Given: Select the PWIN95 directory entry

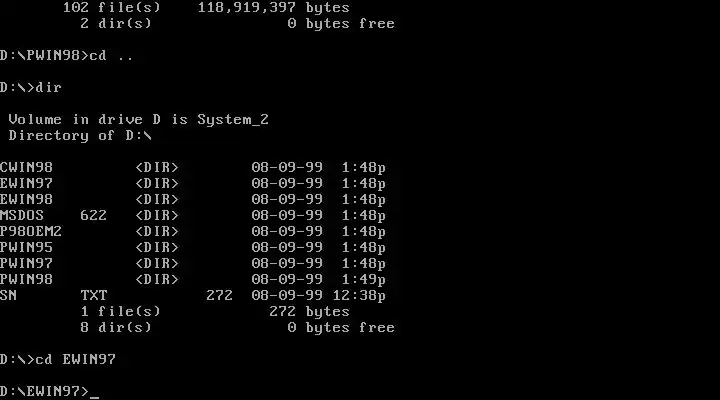Looking at the screenshot, I should [x=193, y=248].
